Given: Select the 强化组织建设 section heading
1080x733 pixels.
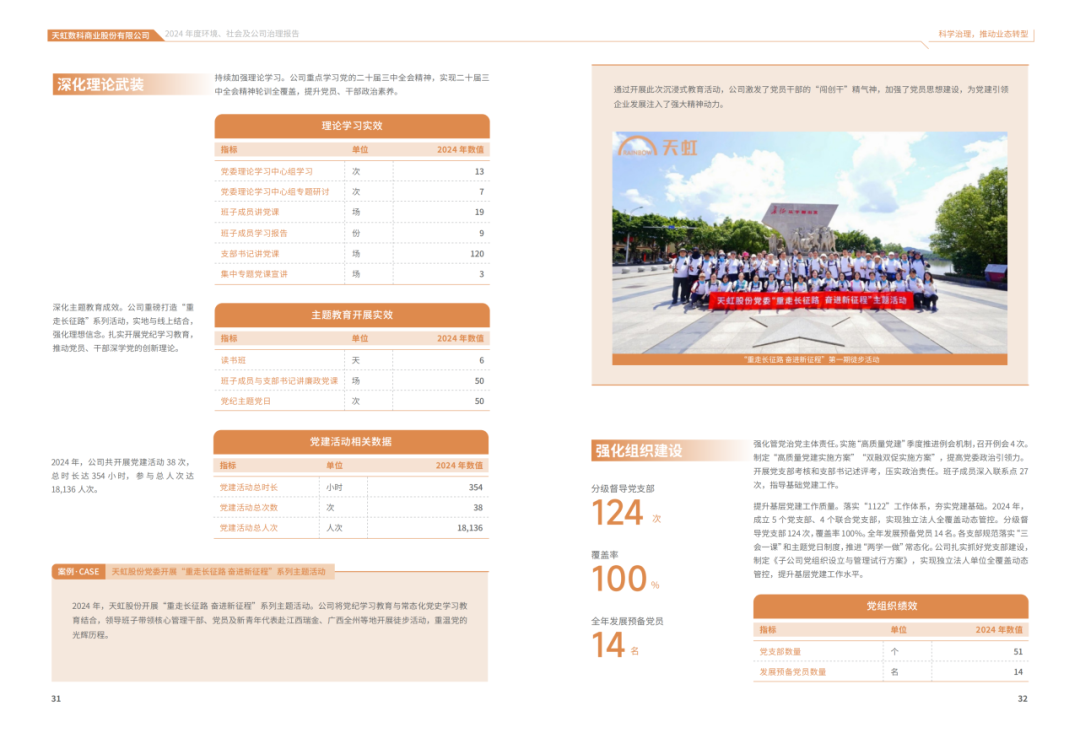Looking at the screenshot, I should tap(639, 450).
